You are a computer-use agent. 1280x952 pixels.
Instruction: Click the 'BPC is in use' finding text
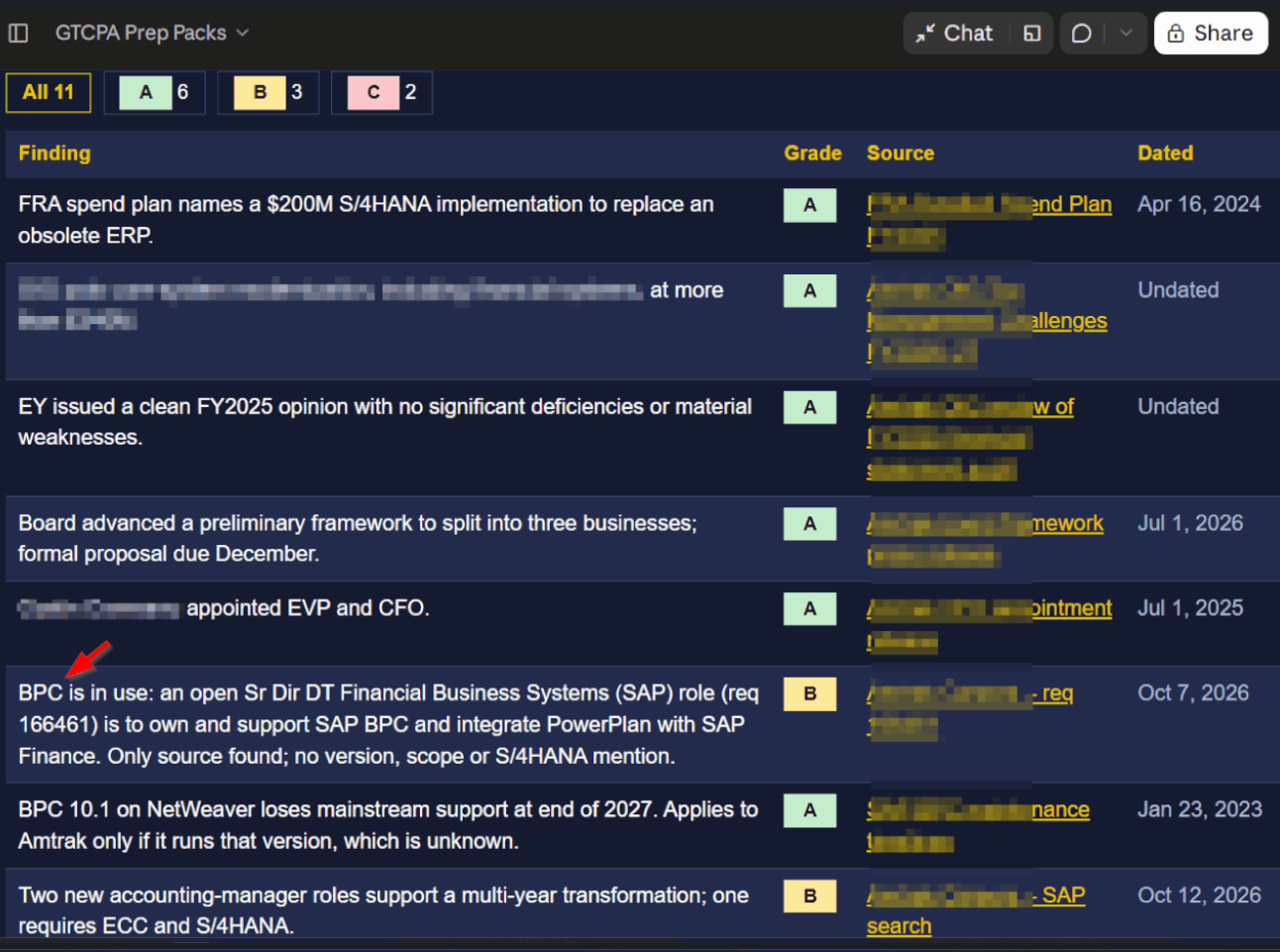click(x=388, y=724)
